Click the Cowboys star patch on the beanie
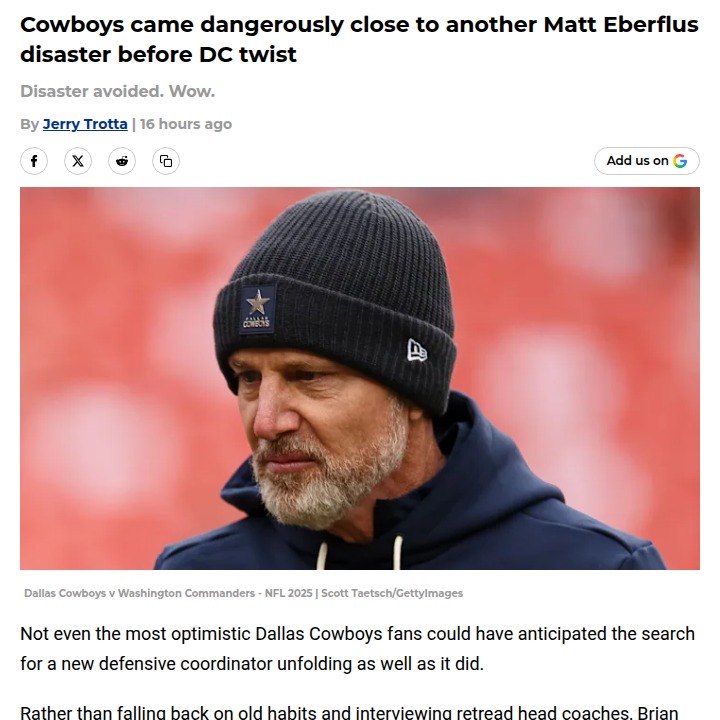The height and width of the screenshot is (720, 720). click(258, 309)
